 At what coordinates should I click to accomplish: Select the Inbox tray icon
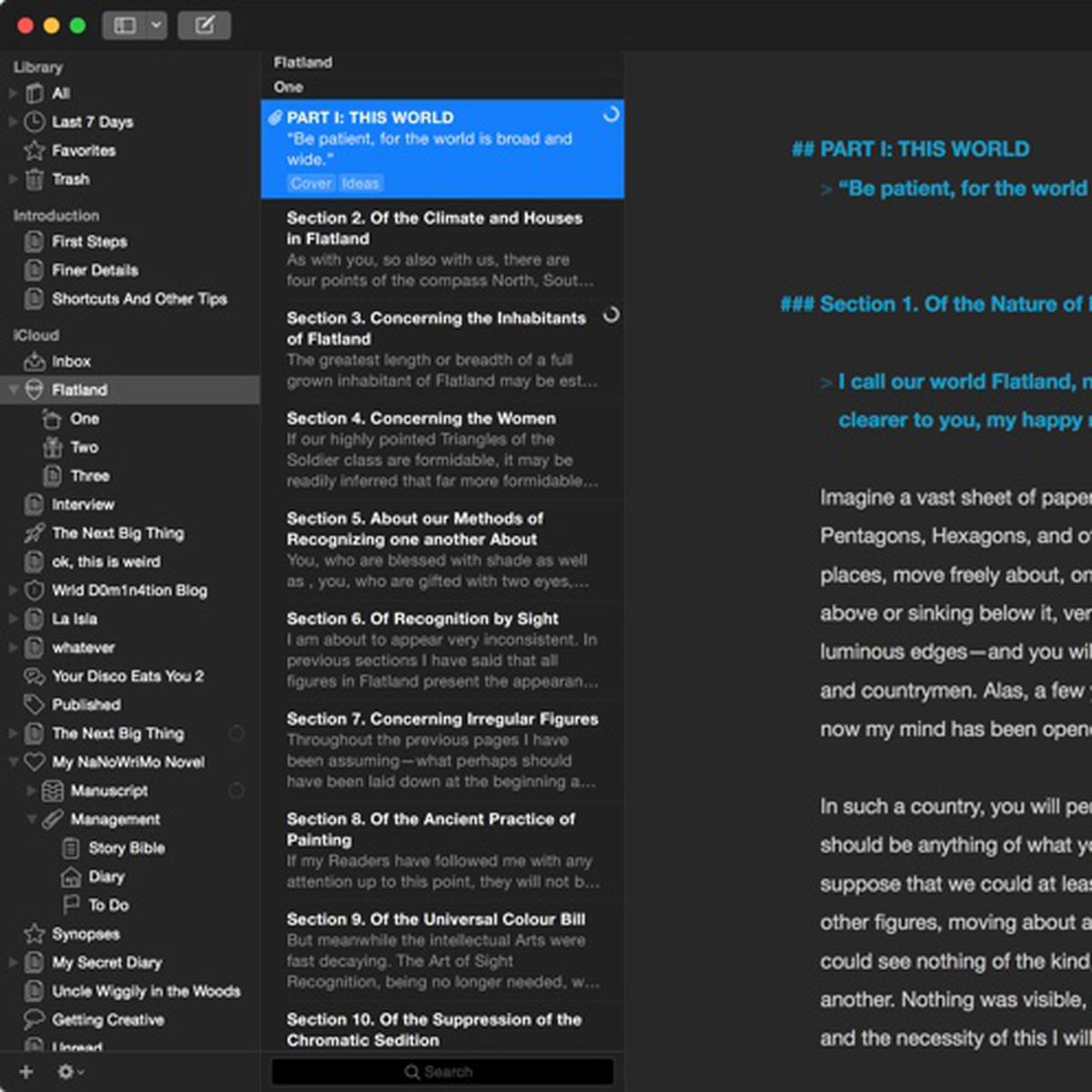[35, 361]
